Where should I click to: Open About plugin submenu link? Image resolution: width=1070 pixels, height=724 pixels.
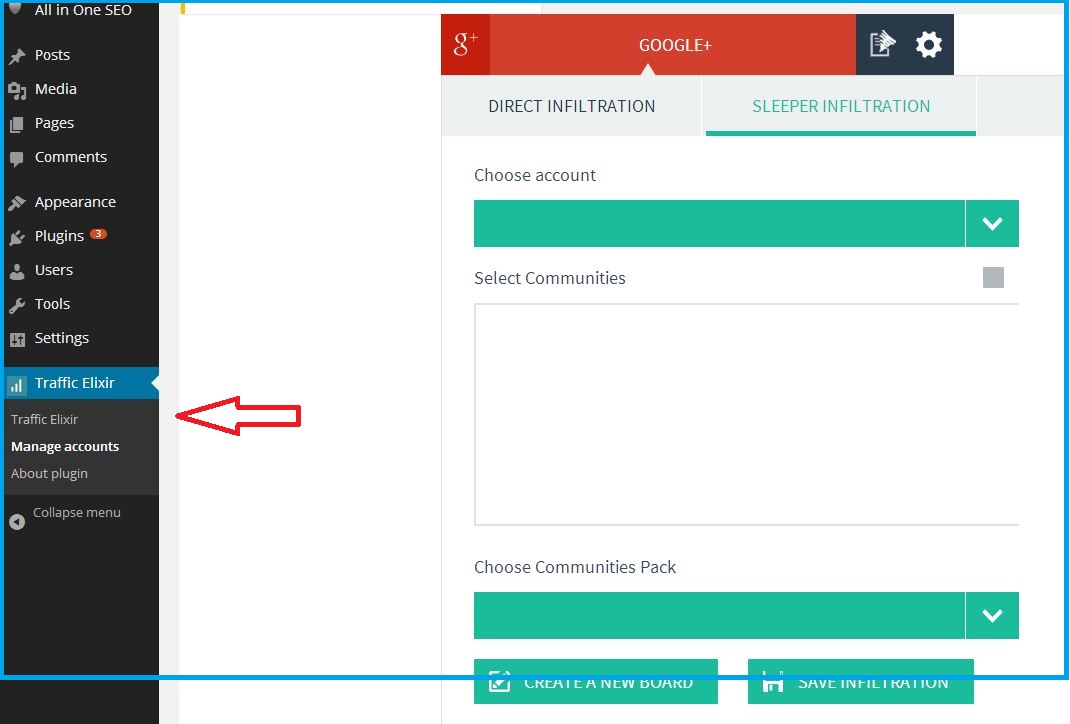(x=49, y=474)
